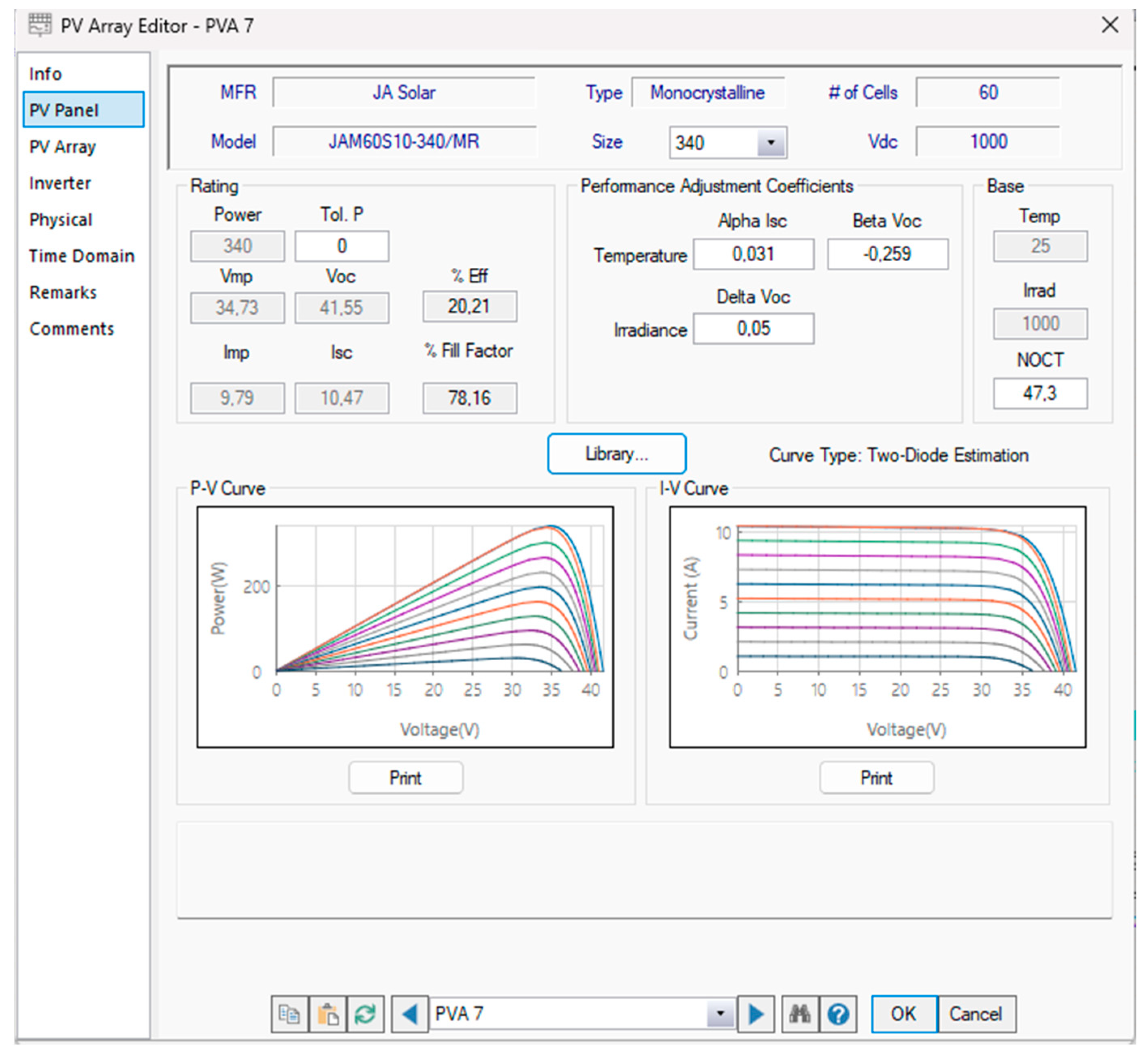
Task: Go to previous element with left arrow
Action: 409,1014
